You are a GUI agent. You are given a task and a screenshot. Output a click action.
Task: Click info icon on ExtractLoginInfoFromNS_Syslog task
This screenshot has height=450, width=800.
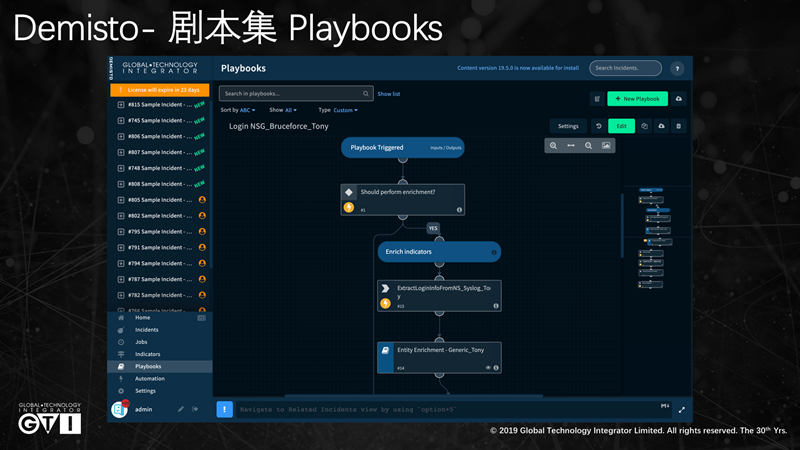[495, 306]
